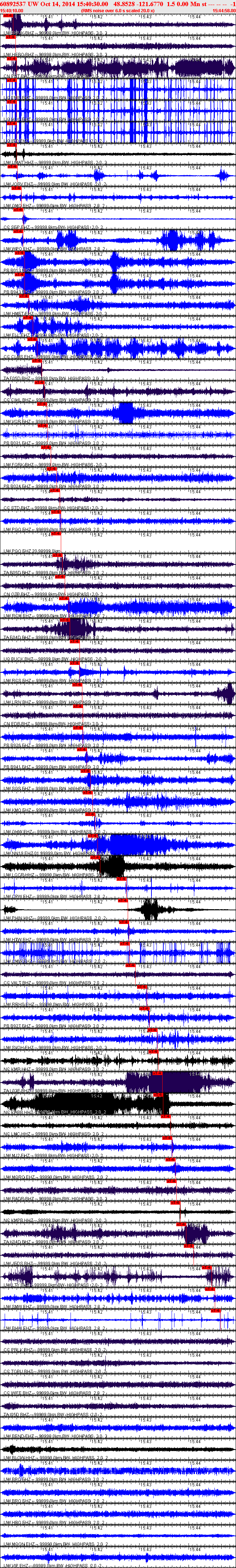Click the UW HBO EHZ trace label
The height and width of the screenshot is (1568, 236).
point(55,1522)
